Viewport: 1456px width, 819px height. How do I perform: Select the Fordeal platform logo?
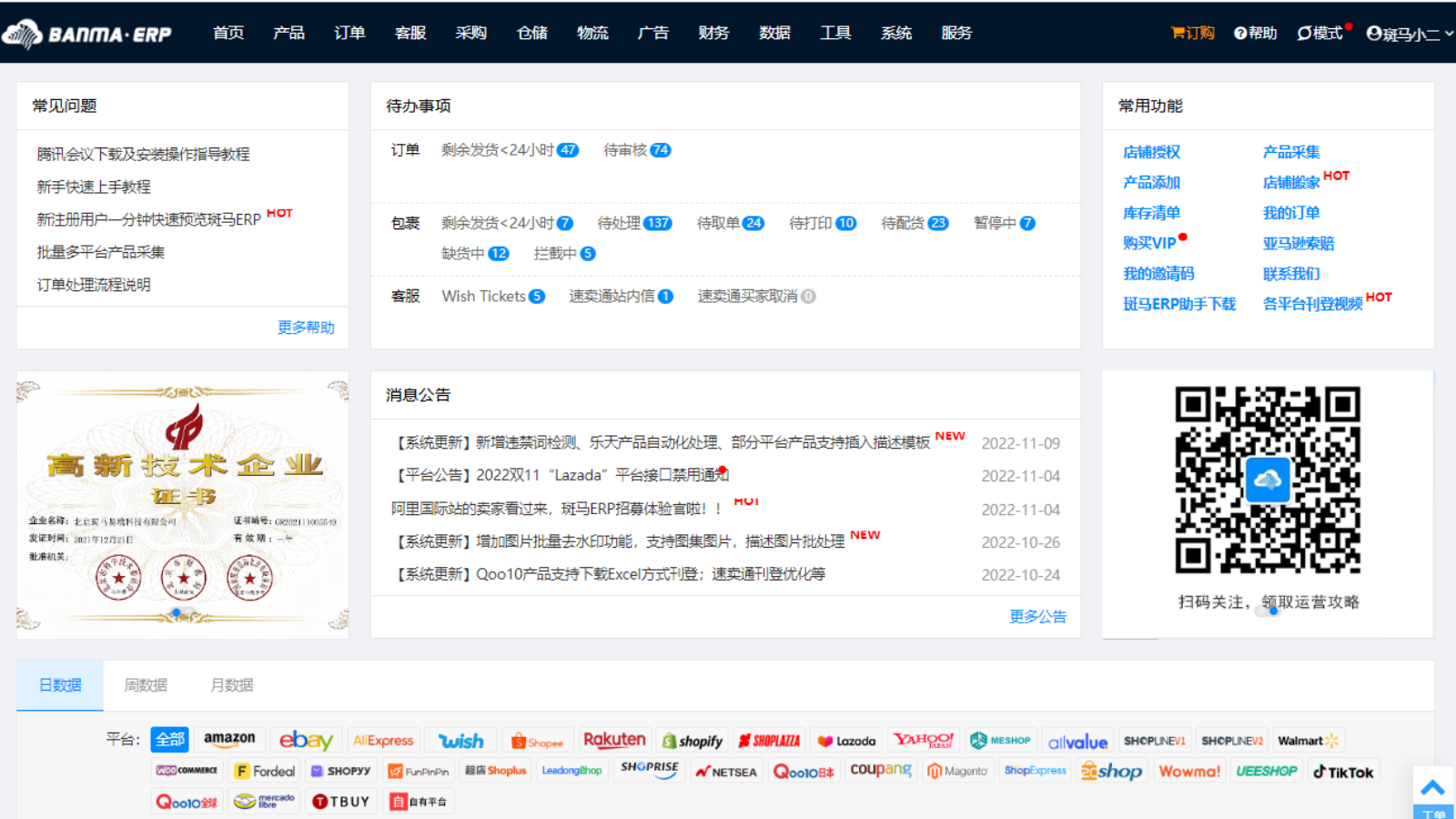[x=265, y=771]
